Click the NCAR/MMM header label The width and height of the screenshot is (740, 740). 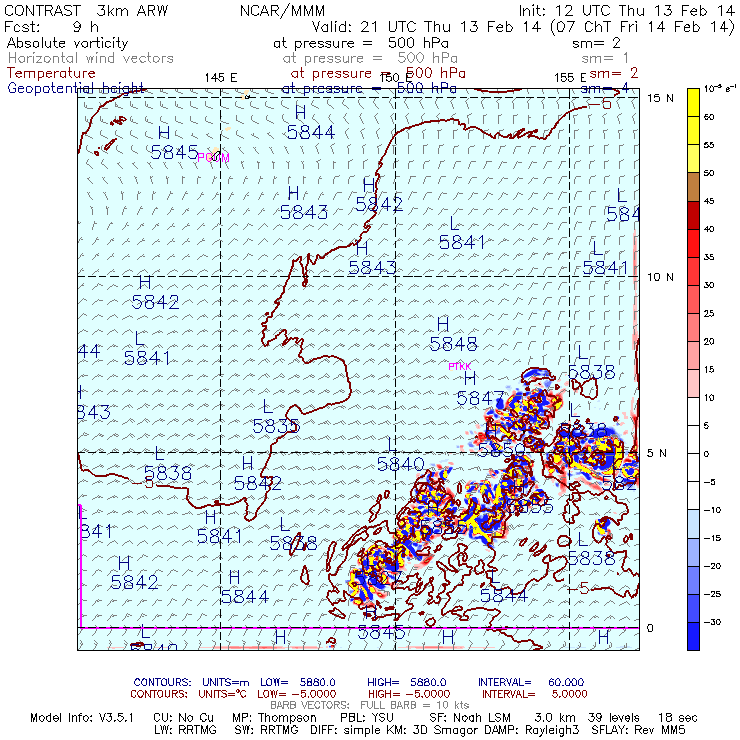[x=282, y=11]
